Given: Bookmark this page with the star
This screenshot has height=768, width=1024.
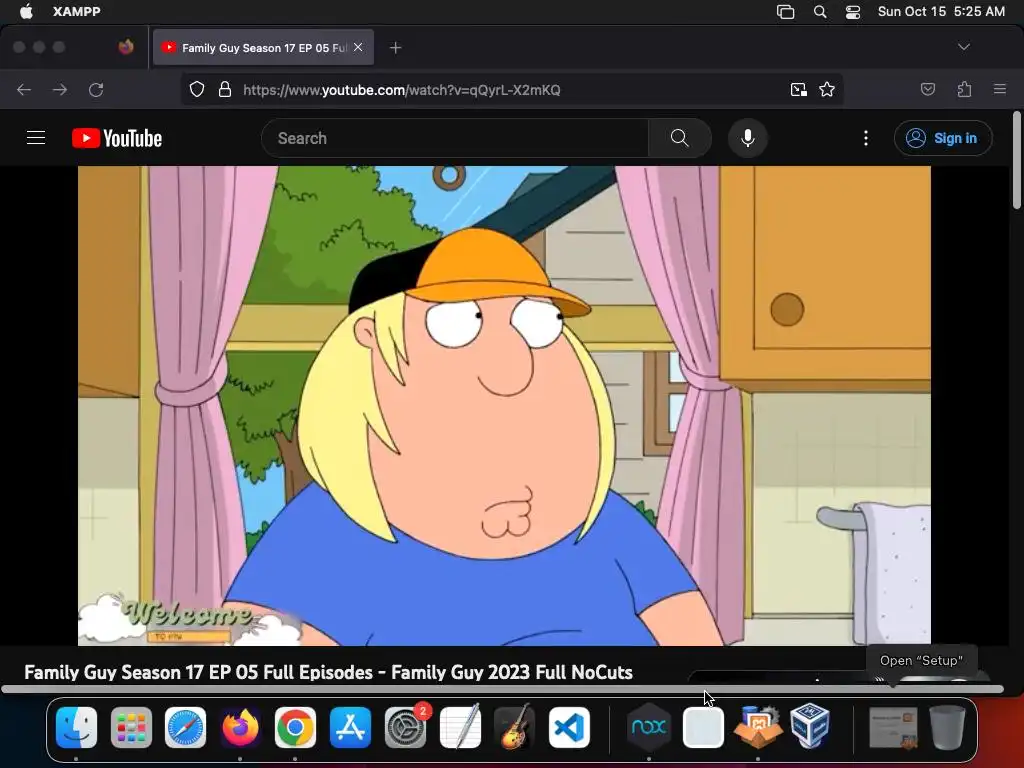Looking at the screenshot, I should (827, 89).
